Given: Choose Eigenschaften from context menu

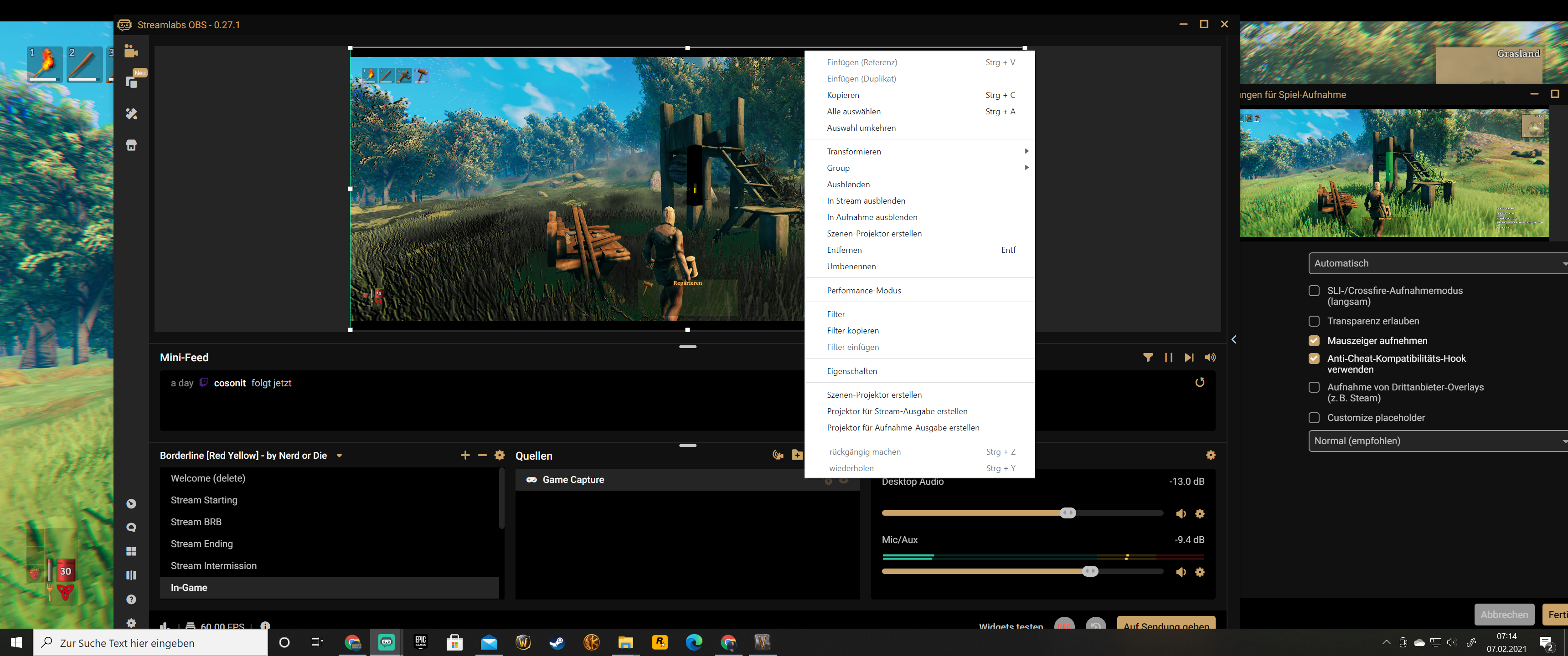Looking at the screenshot, I should [x=851, y=371].
